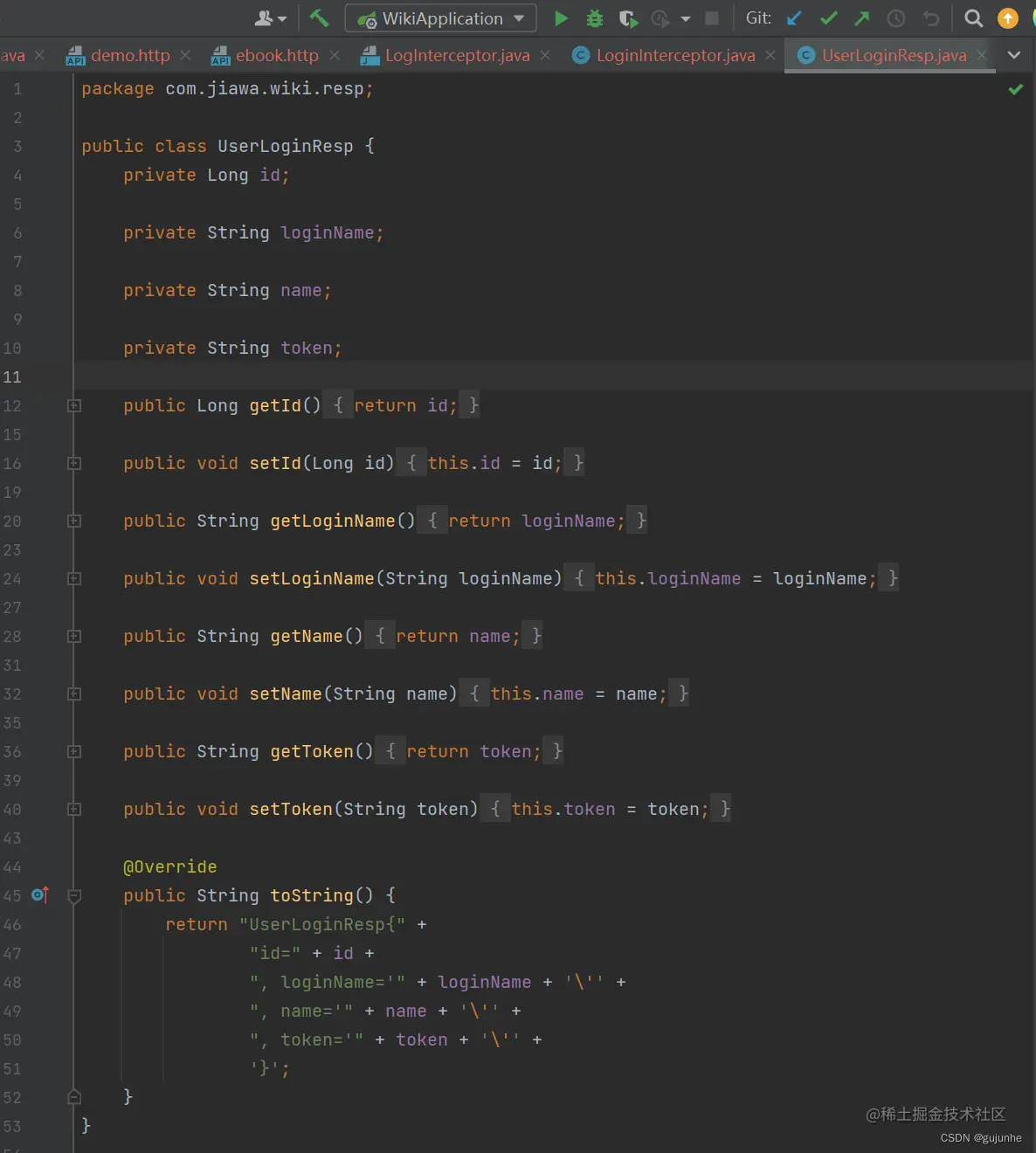The height and width of the screenshot is (1153, 1036).
Task: Expand the profiler options arrow
Action: 686,18
